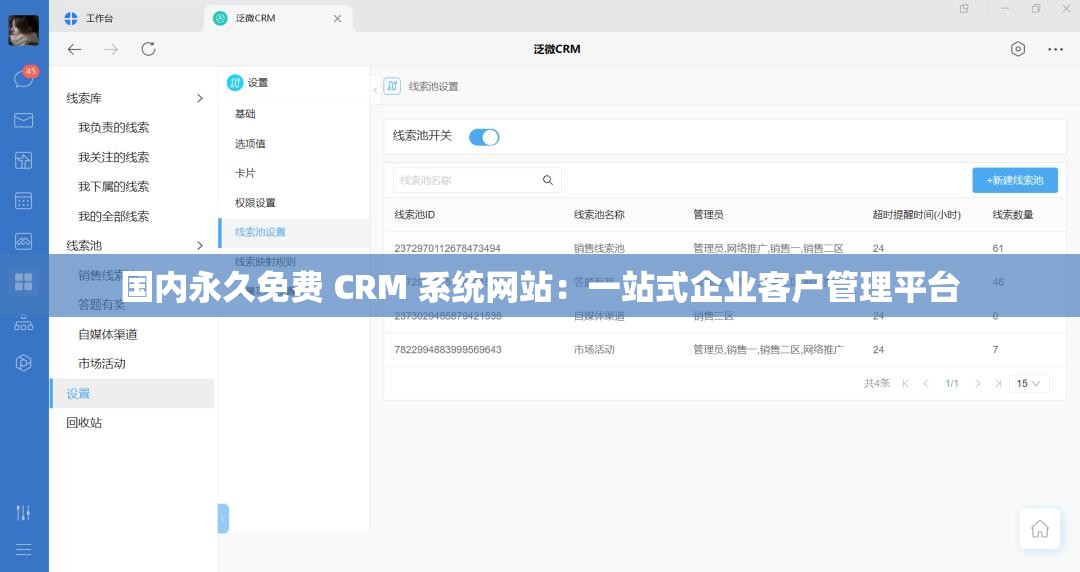Click the pop-out window icon in title bar
The height and width of the screenshot is (572, 1080).
click(x=964, y=9)
